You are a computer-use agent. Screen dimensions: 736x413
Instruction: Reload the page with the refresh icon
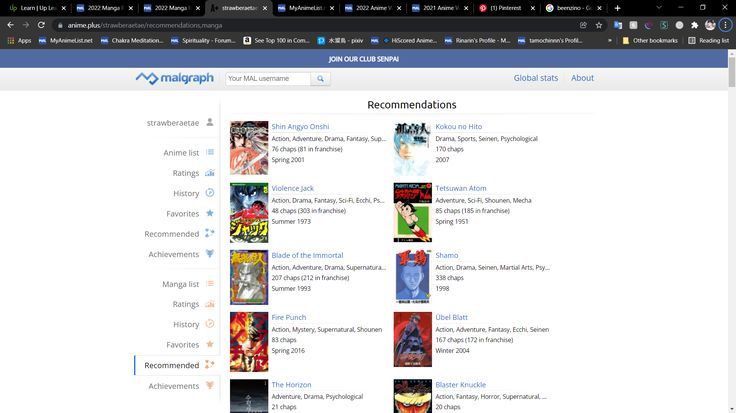pos(41,25)
